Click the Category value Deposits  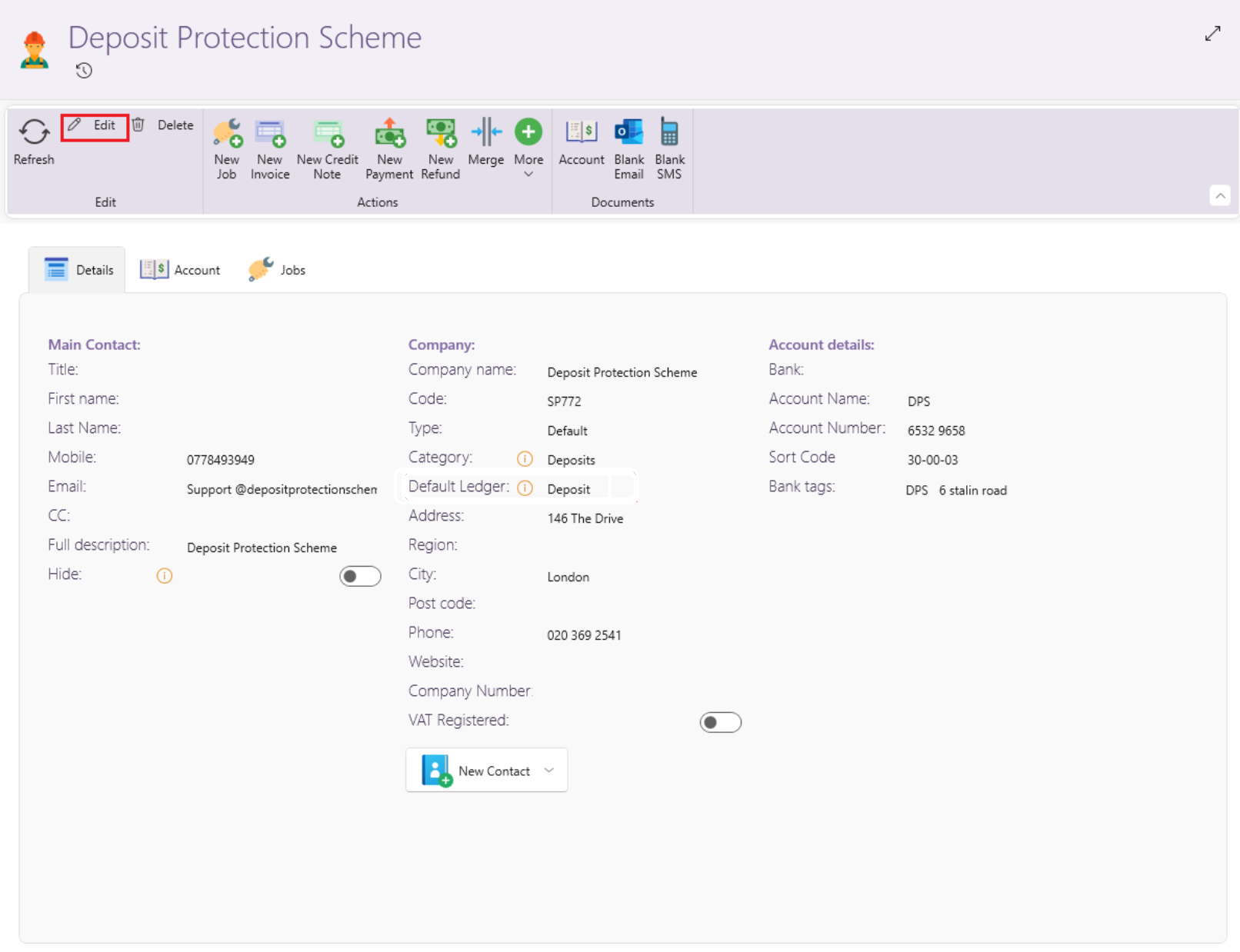[571, 460]
